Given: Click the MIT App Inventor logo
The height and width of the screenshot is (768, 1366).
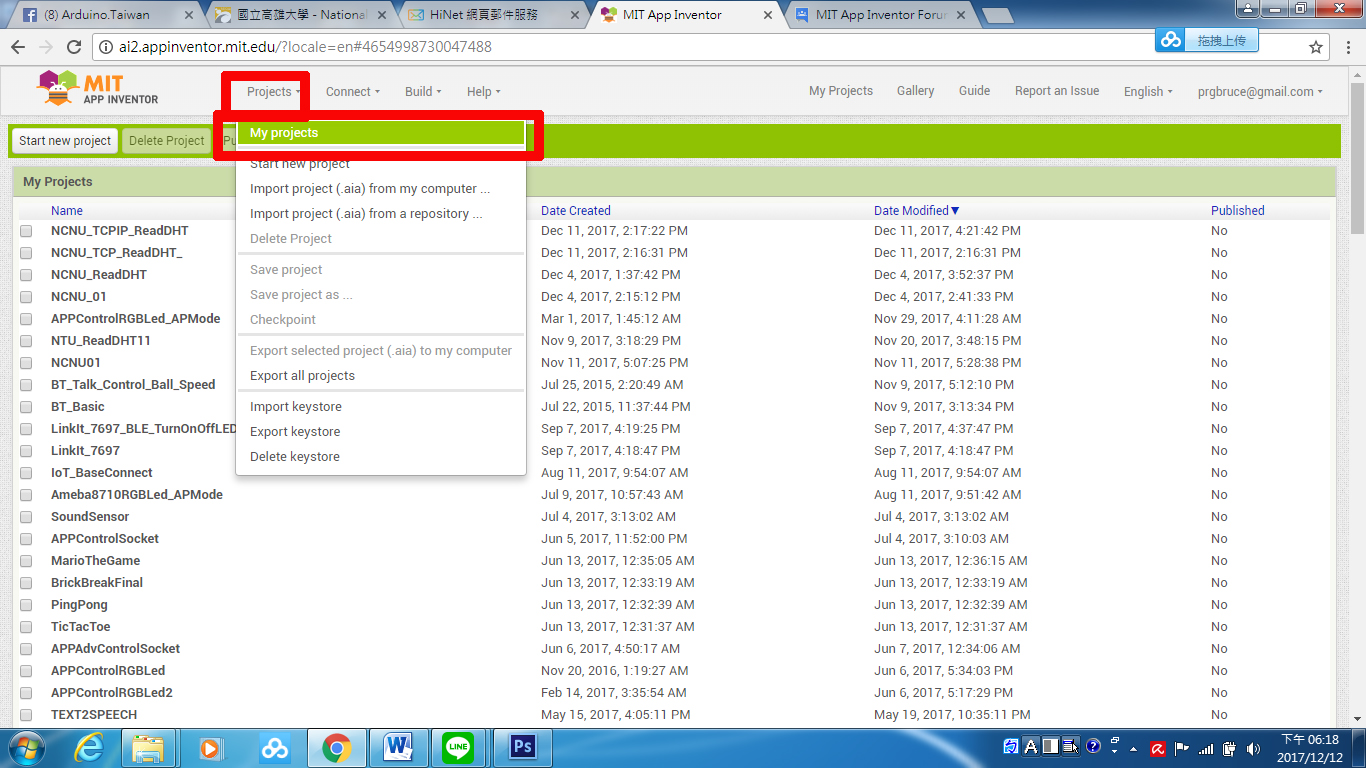Looking at the screenshot, I should coord(97,90).
